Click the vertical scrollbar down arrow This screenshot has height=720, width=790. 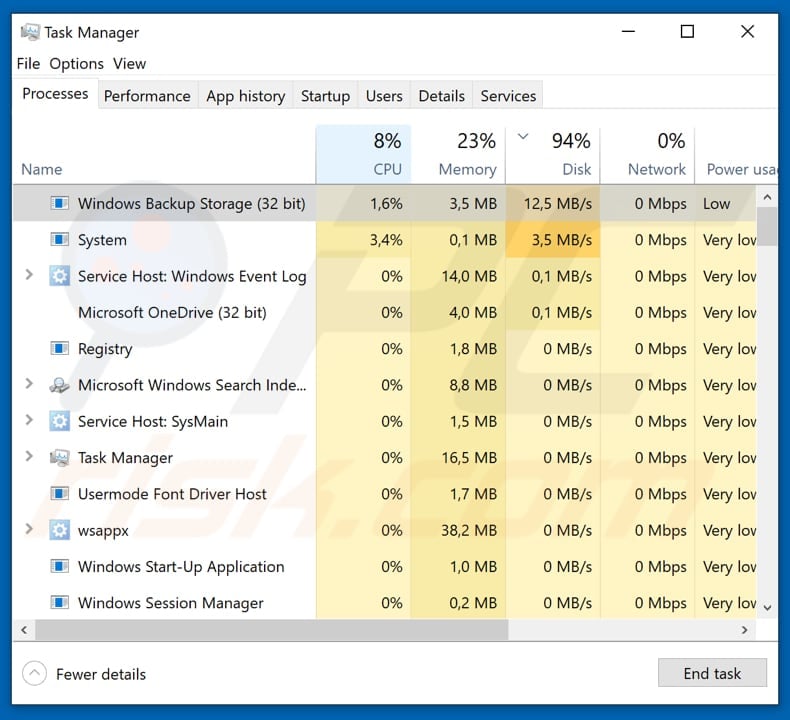pyautogui.click(x=767, y=608)
